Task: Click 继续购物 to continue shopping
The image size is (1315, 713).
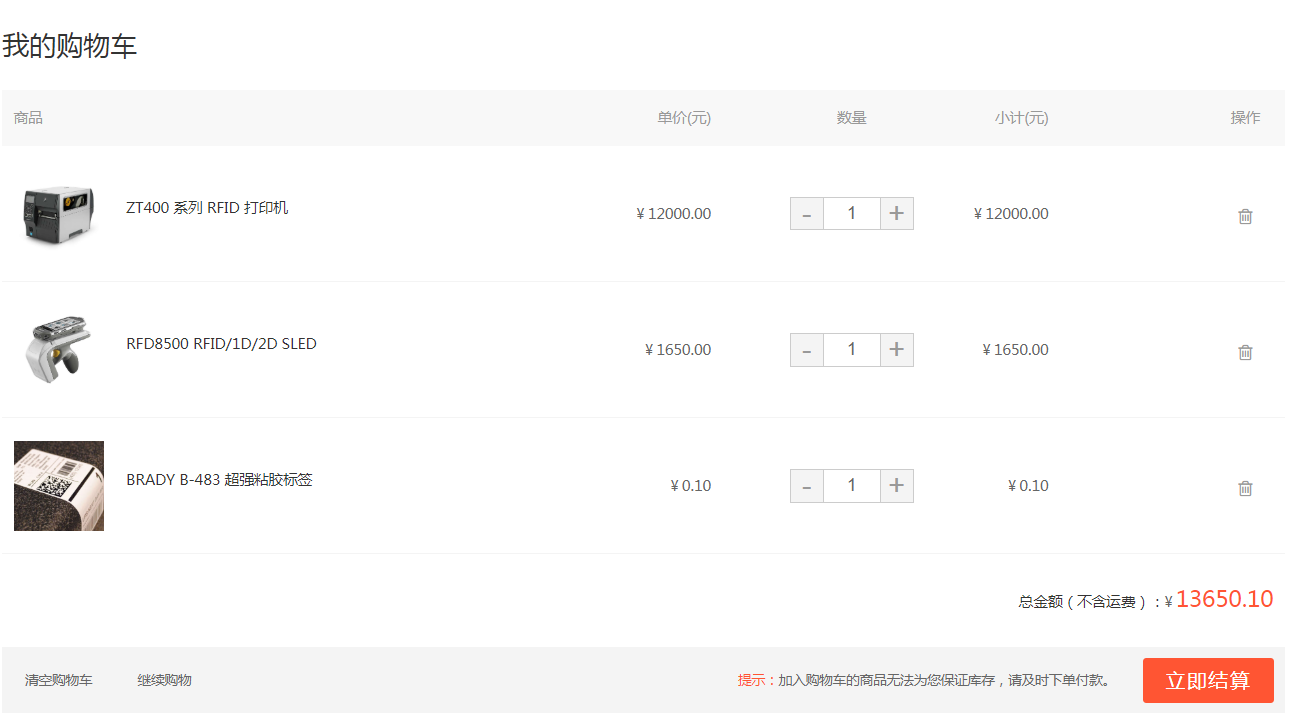Action: [x=164, y=680]
